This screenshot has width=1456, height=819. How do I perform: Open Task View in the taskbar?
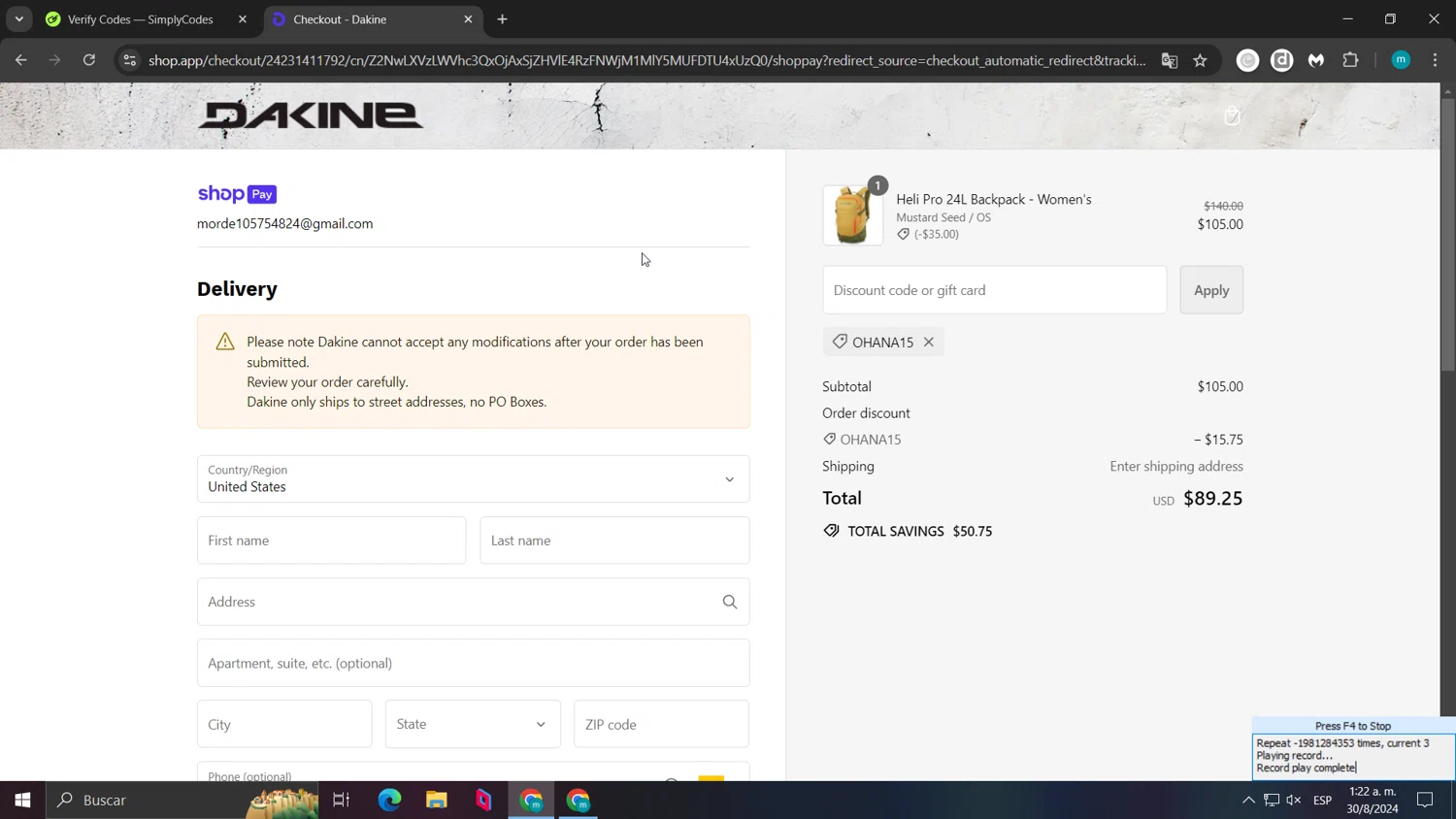click(341, 801)
